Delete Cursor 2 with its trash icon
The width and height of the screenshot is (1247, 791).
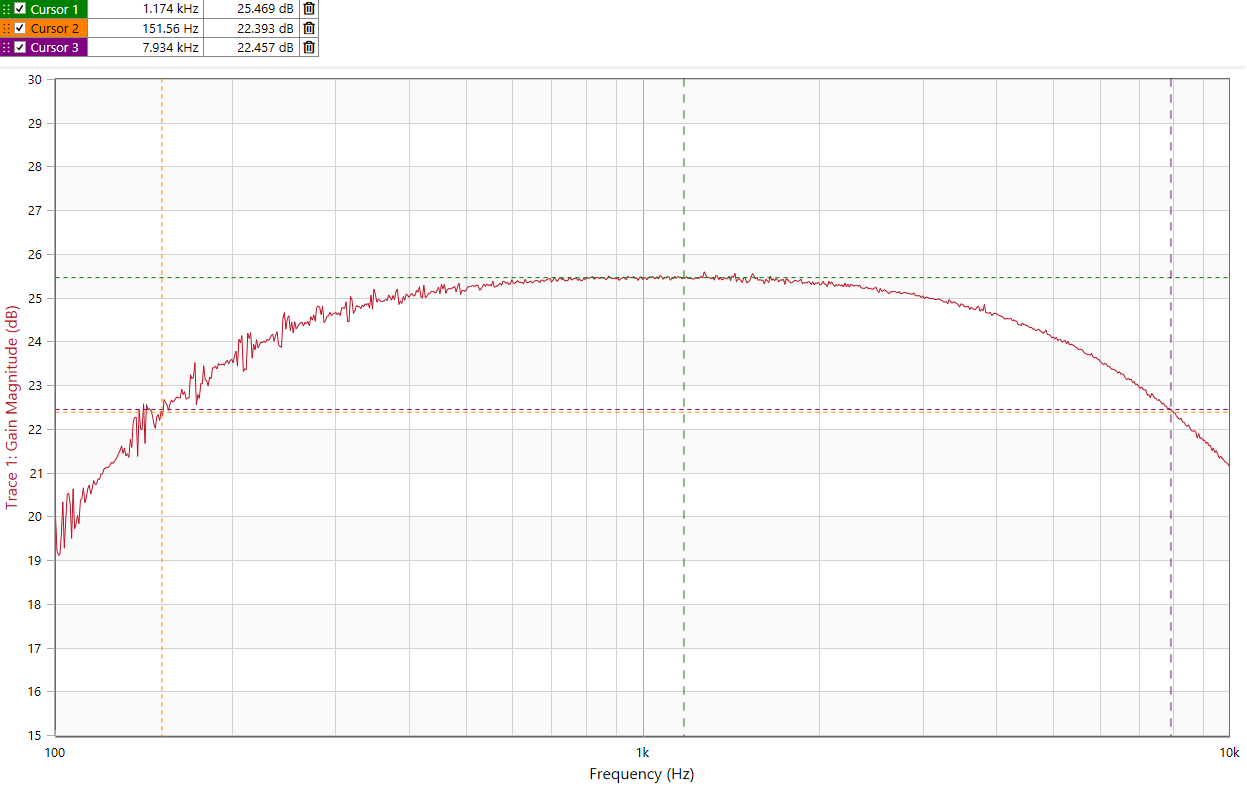click(309, 28)
